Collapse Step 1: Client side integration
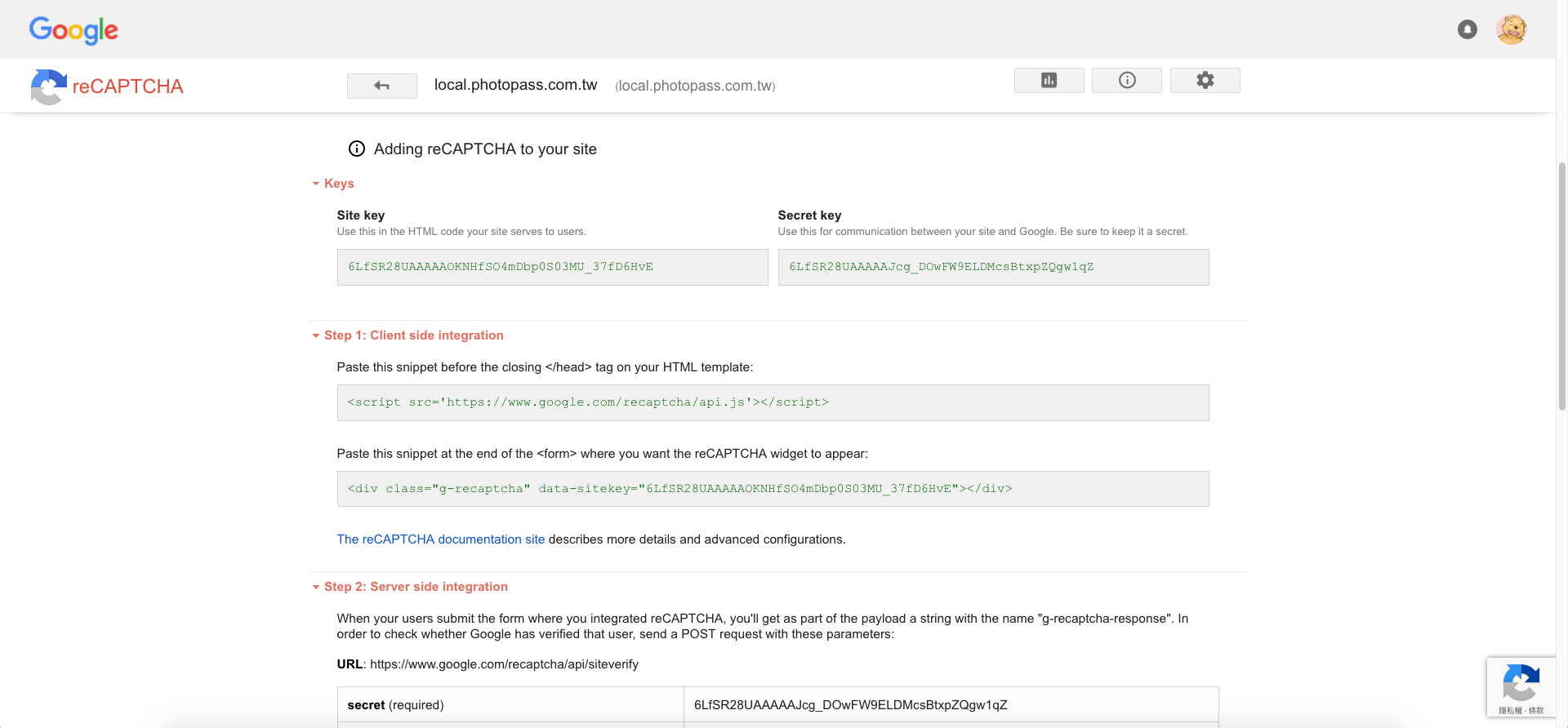 [408, 335]
